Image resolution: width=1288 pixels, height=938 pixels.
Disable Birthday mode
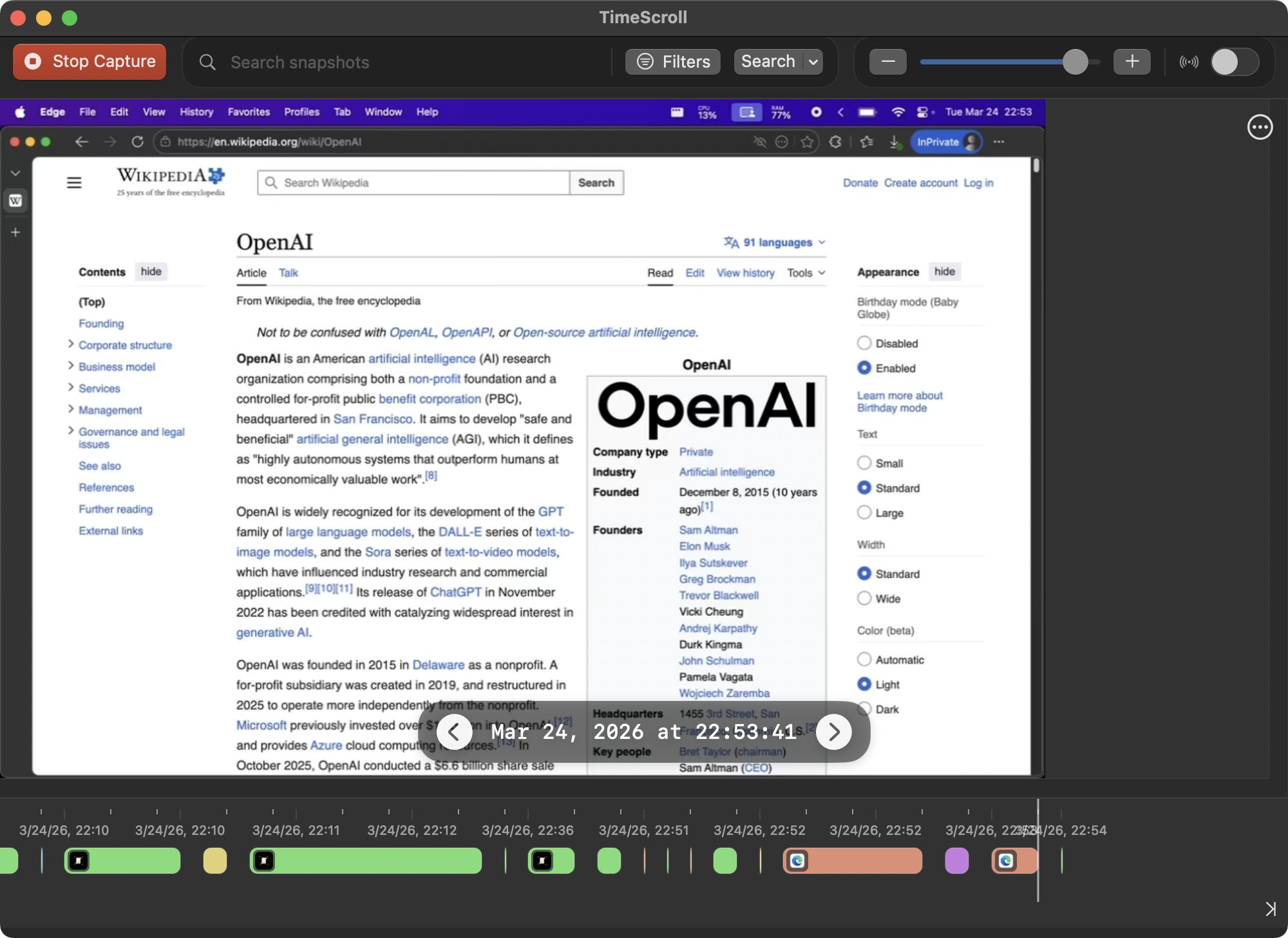pos(864,343)
